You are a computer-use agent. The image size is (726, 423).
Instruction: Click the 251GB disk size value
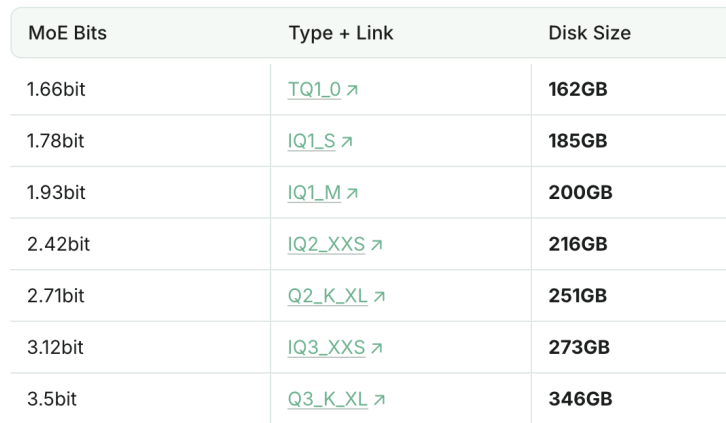point(578,297)
